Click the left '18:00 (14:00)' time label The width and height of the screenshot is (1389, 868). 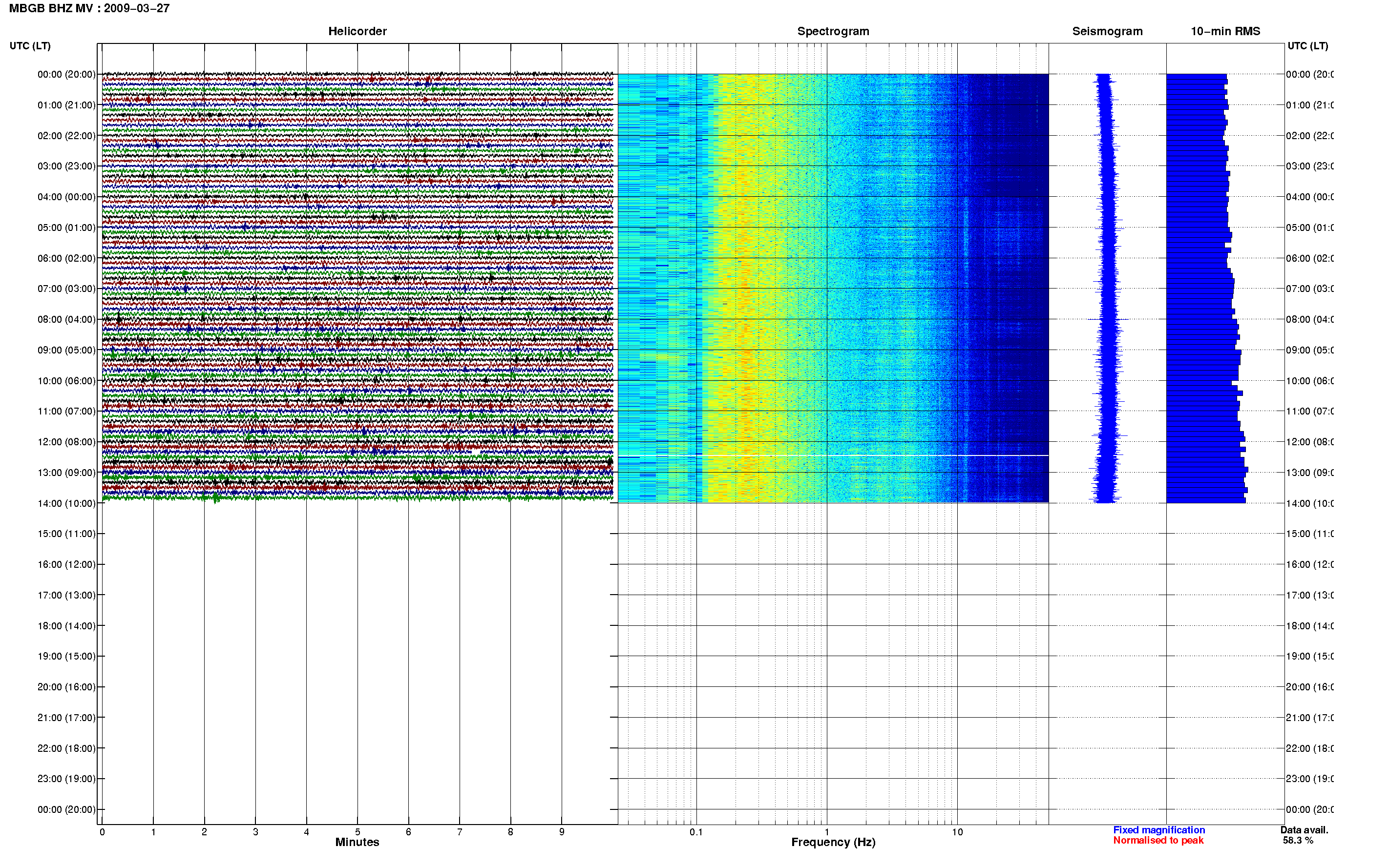tap(66, 626)
